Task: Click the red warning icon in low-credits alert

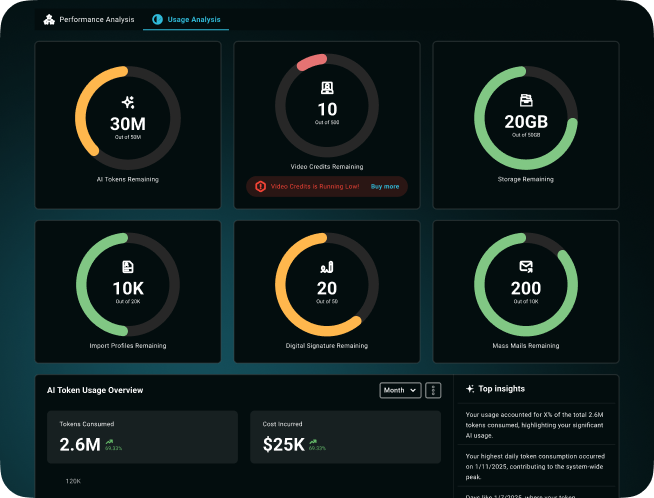Action: click(260, 186)
